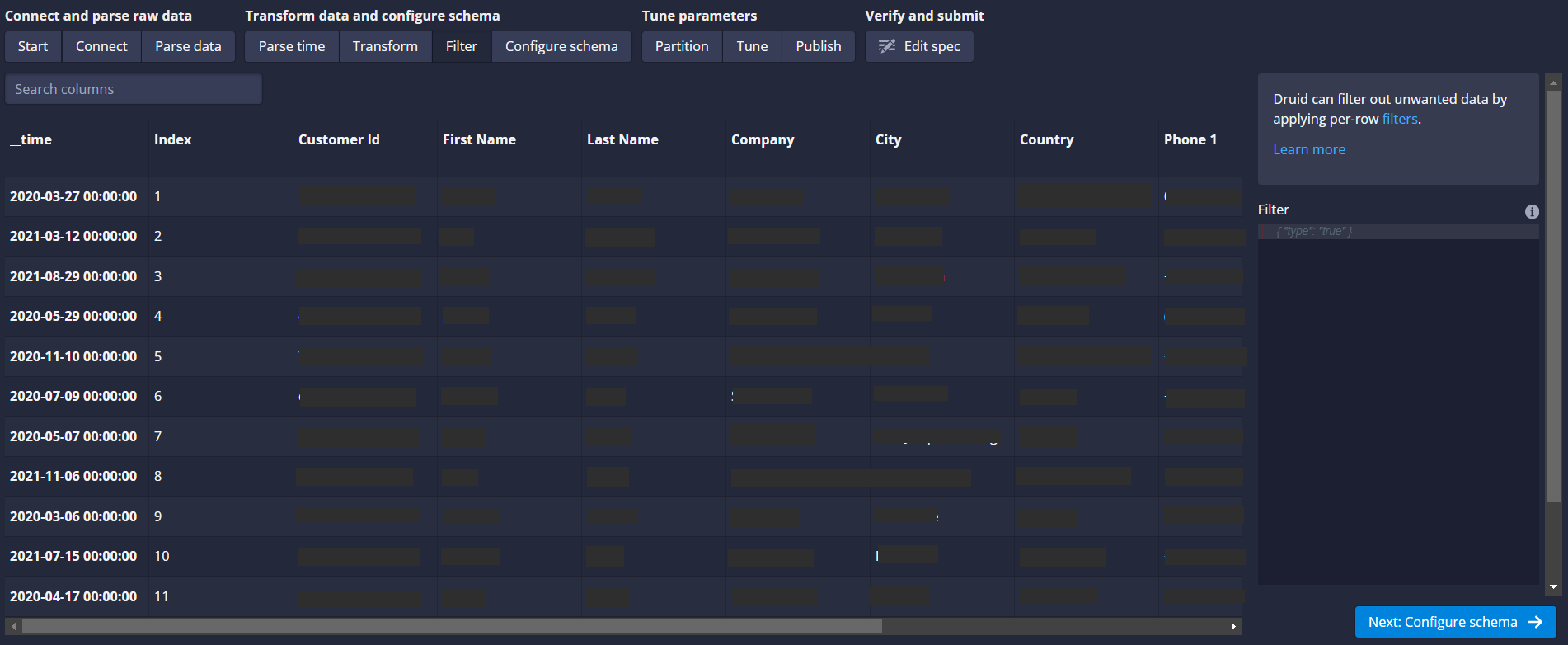Click the Filter info icon
Image resolution: width=1568 pixels, height=645 pixels.
[x=1532, y=212]
